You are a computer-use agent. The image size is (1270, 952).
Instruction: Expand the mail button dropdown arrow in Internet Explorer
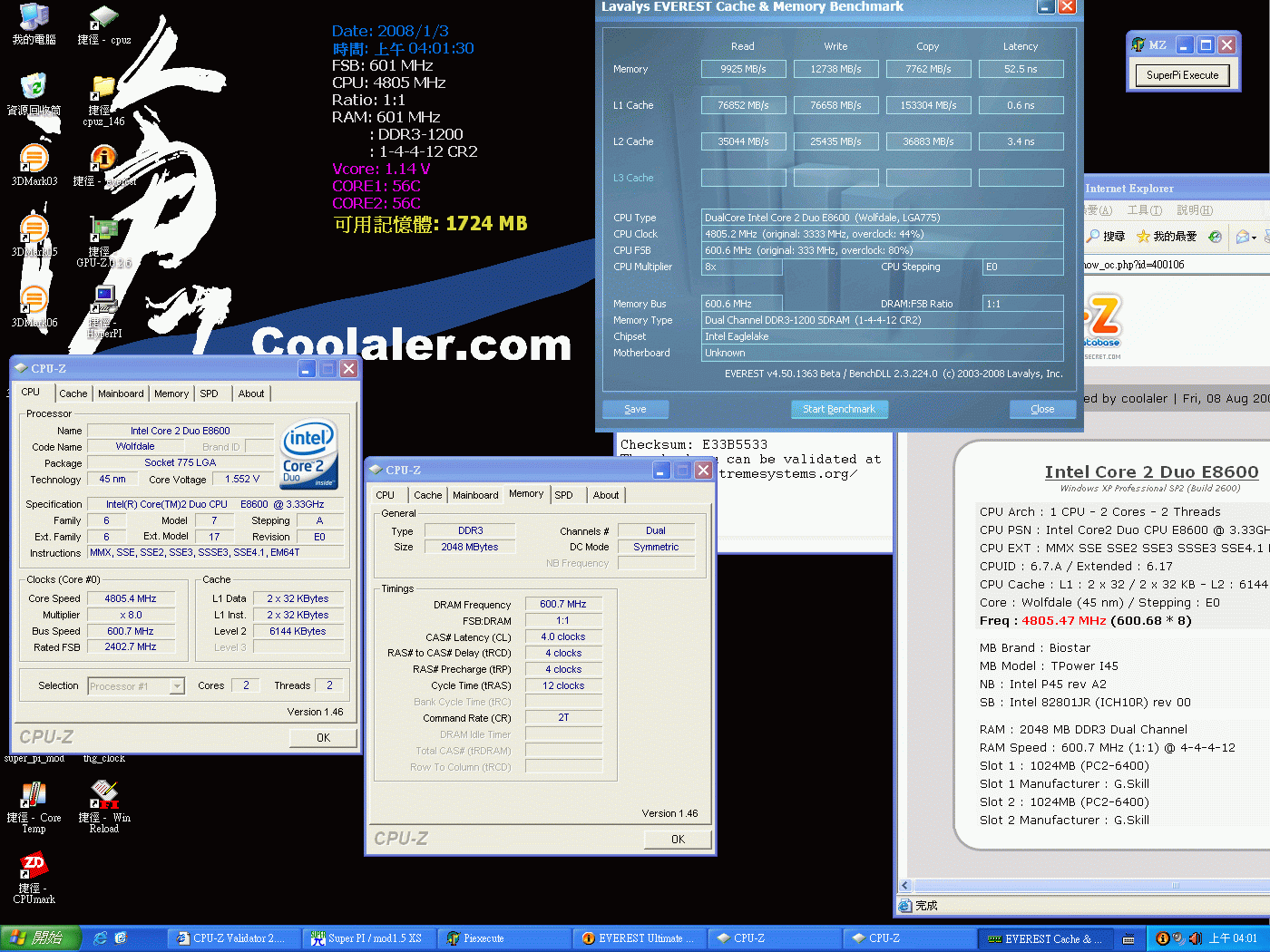tap(1254, 238)
